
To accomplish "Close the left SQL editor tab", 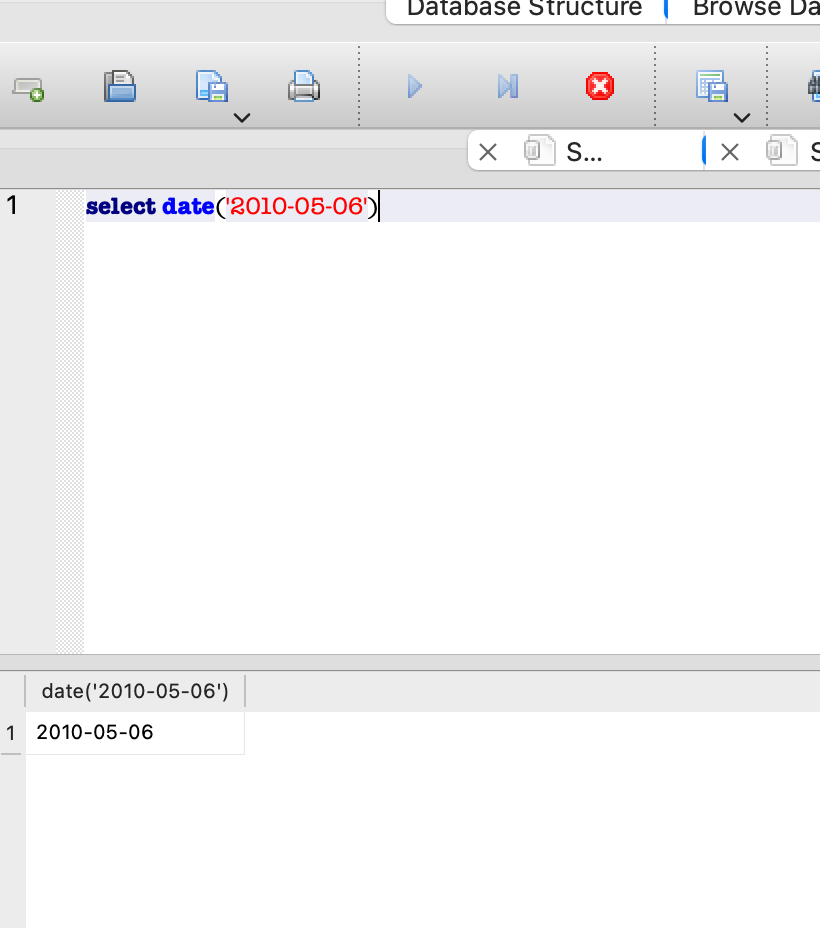I will pyautogui.click(x=488, y=152).
